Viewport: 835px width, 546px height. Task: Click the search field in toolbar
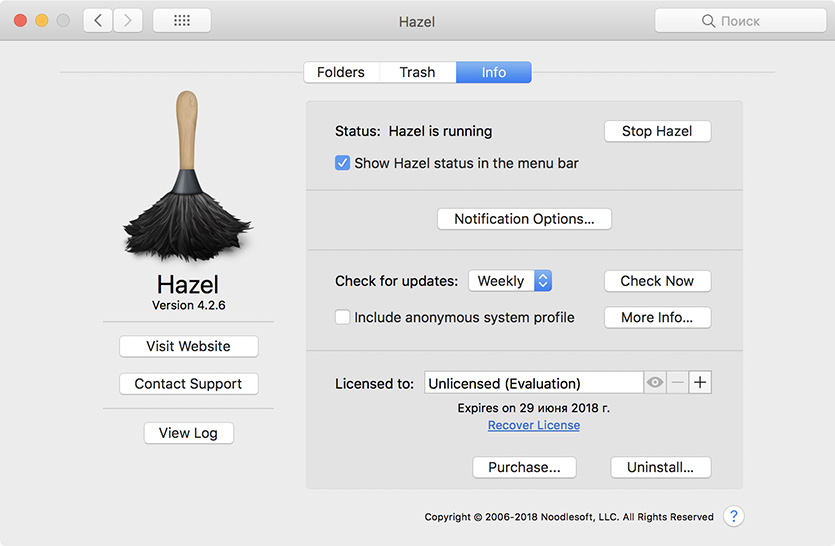[x=740, y=20]
